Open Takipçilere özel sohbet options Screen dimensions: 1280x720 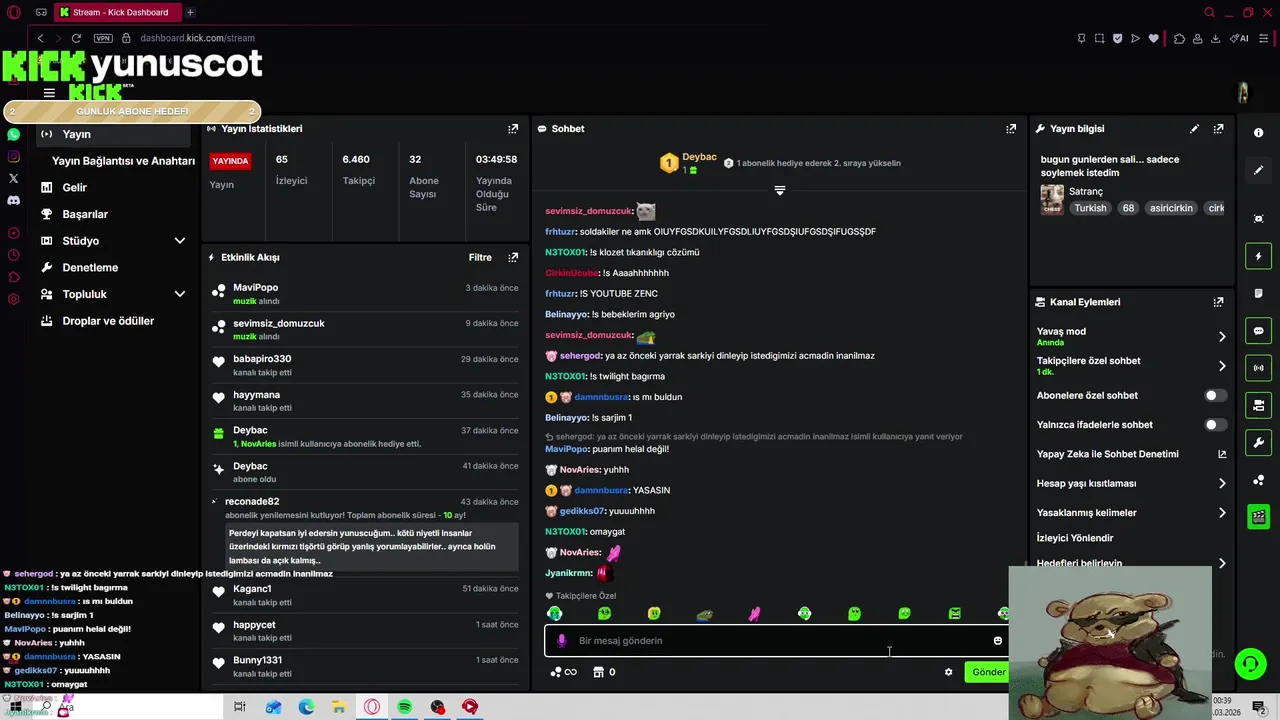point(1131,366)
